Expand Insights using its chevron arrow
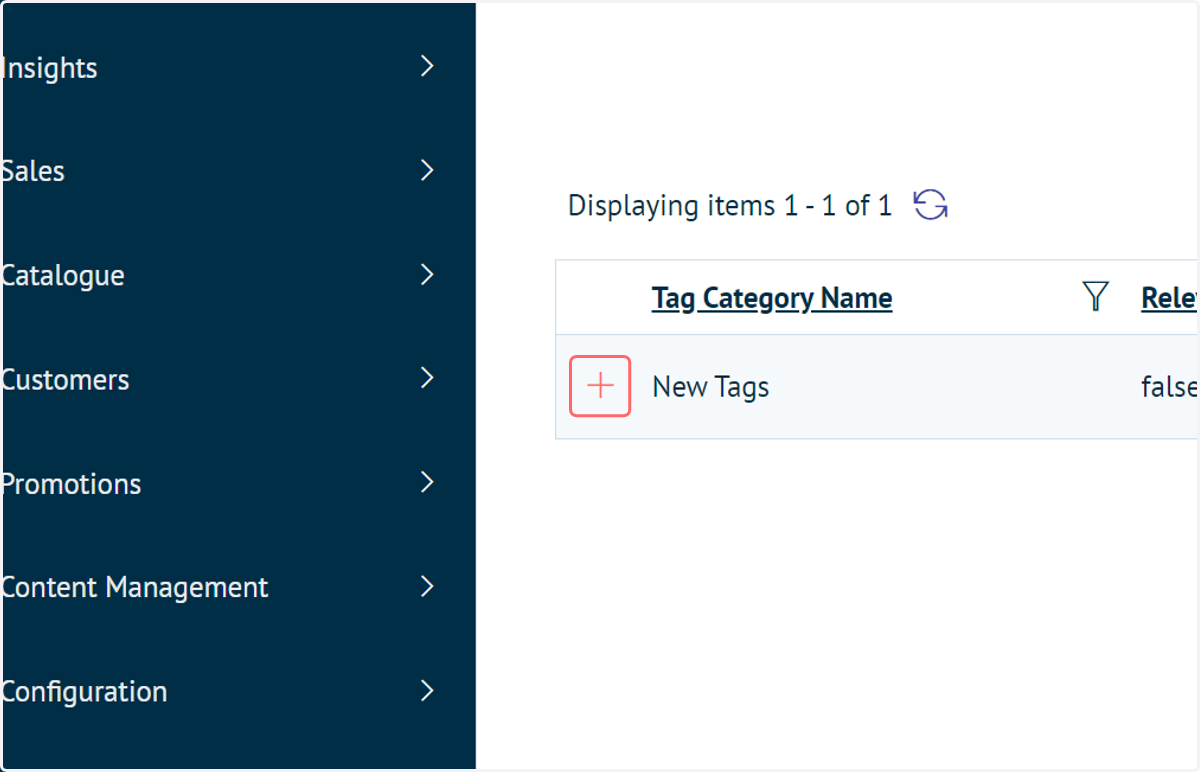1200x772 pixels. click(428, 66)
